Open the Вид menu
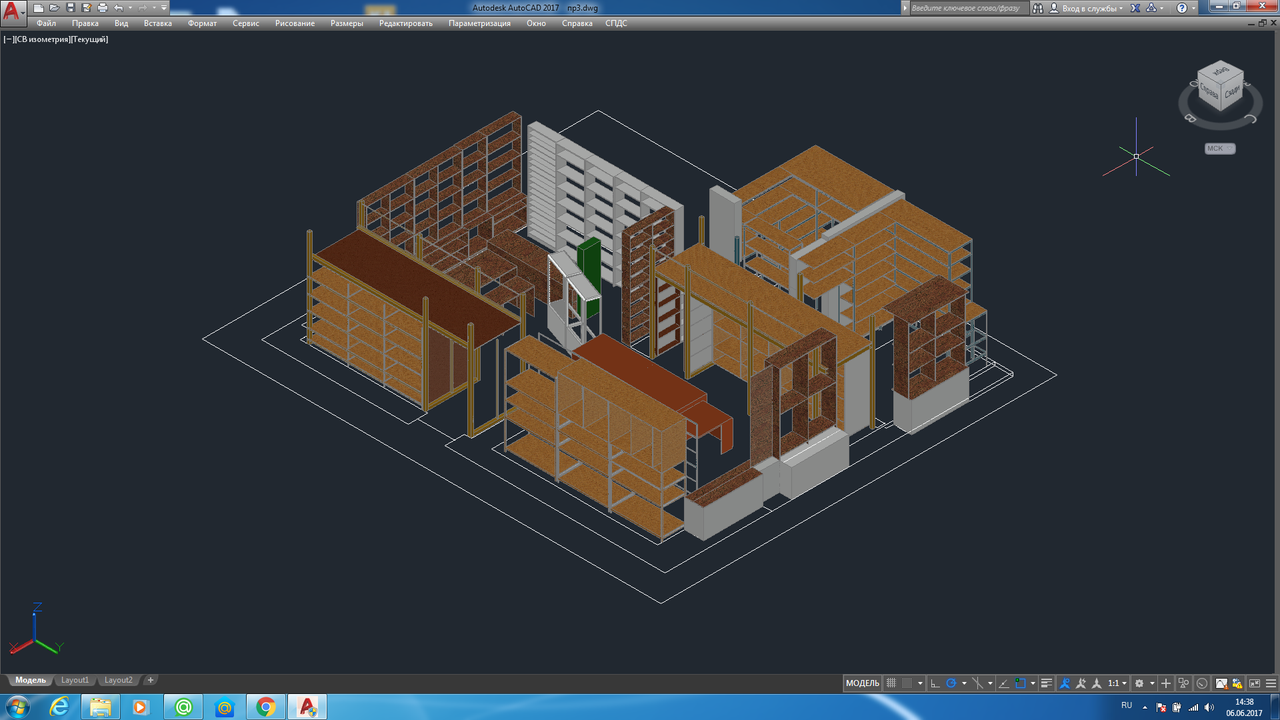The width and height of the screenshot is (1280, 720). (x=121, y=23)
